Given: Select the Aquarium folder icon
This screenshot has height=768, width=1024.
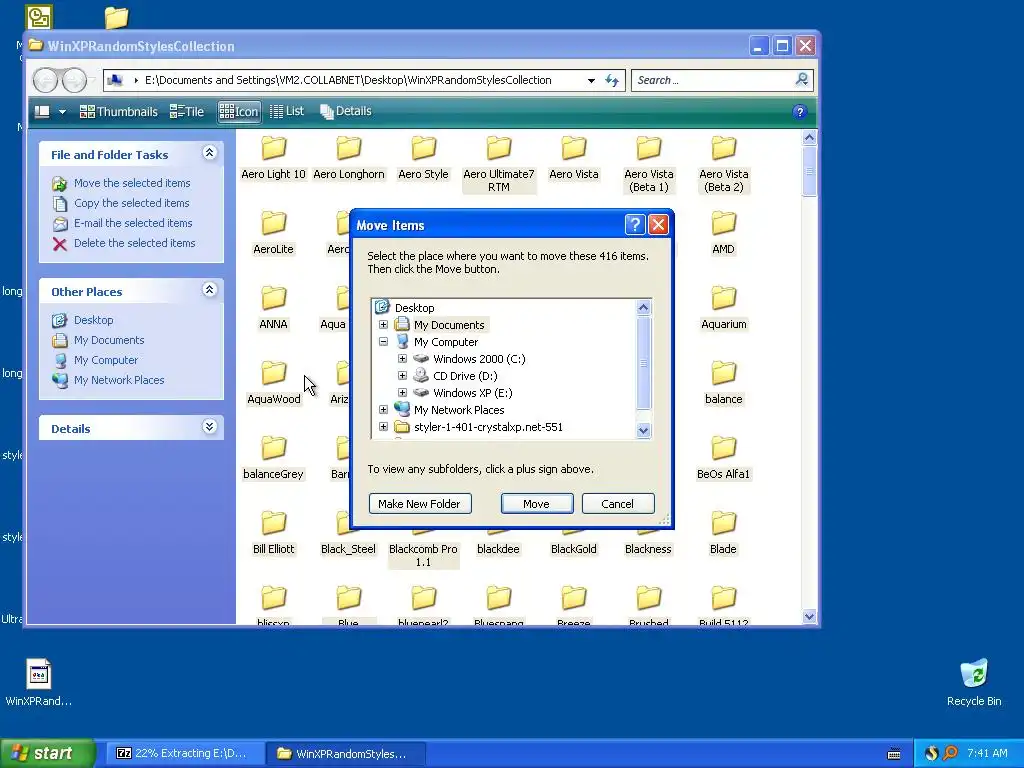Looking at the screenshot, I should [724, 298].
